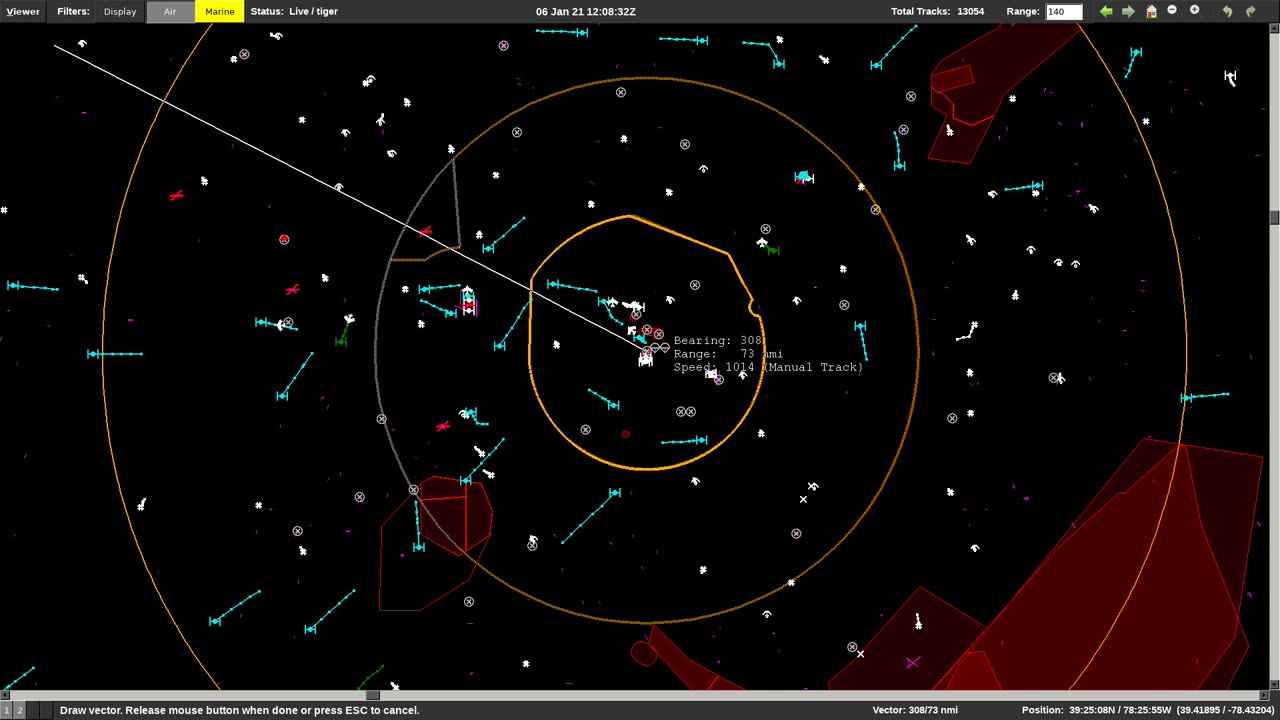Viewport: 1280px width, 720px height.
Task: Click the Range input field
Action: point(1063,11)
